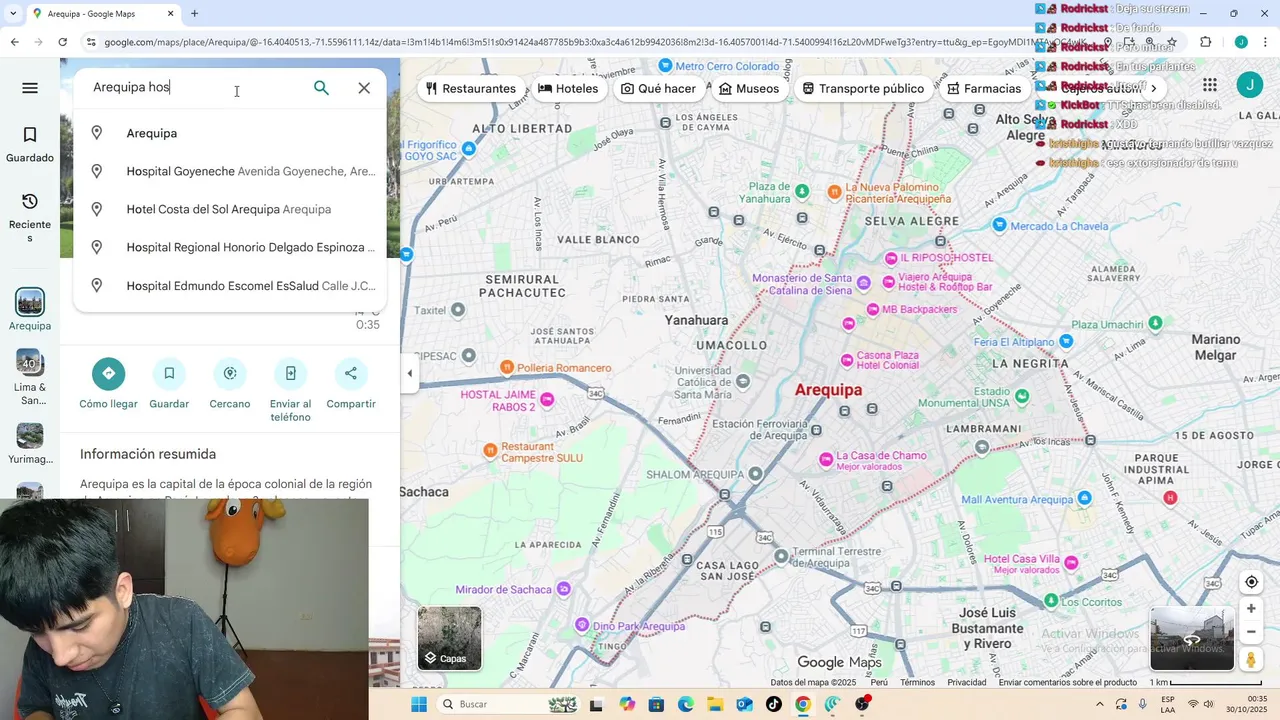Choose the Hotel Costa del Sol Arequipa suggestion
1280x720 pixels.
coord(230,209)
